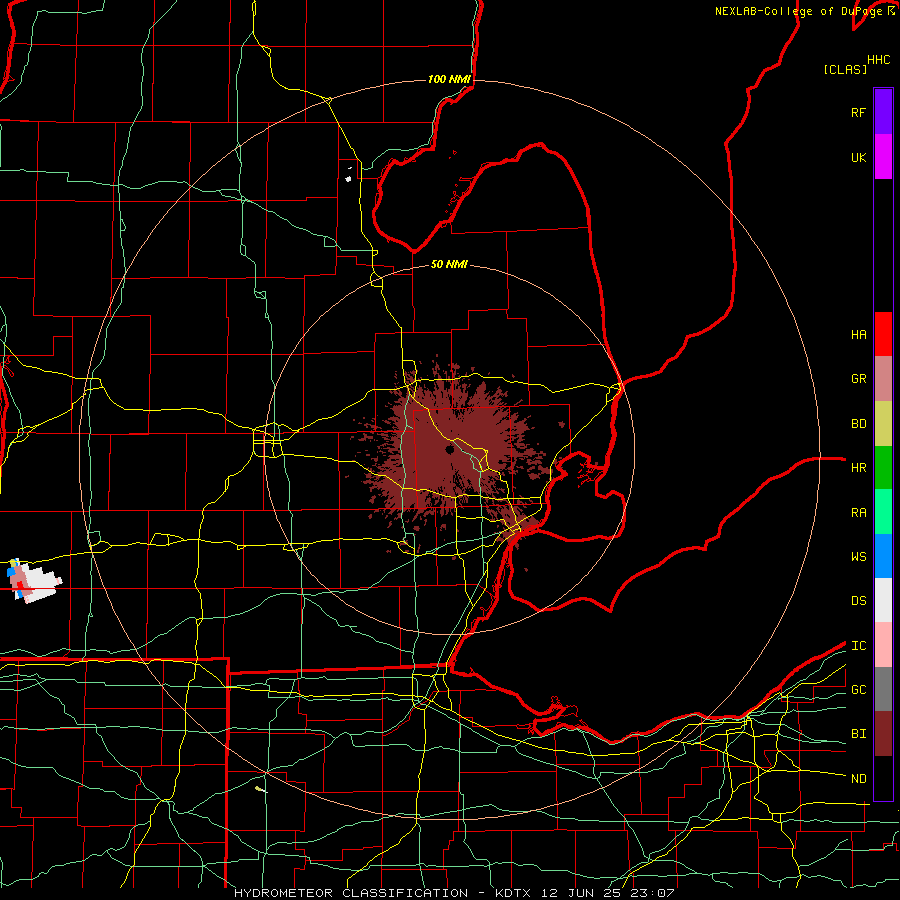Click the DS legend label
900x900 pixels.
(x=858, y=601)
